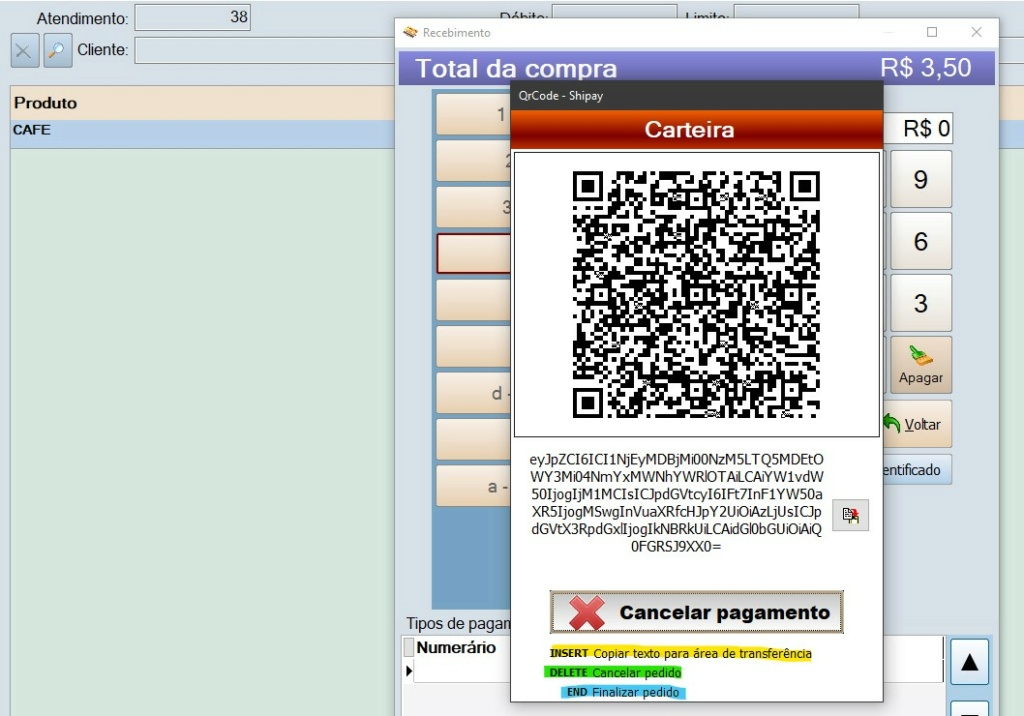This screenshot has width=1024, height=716.
Task: Click the QR code image
Action: pos(697,293)
